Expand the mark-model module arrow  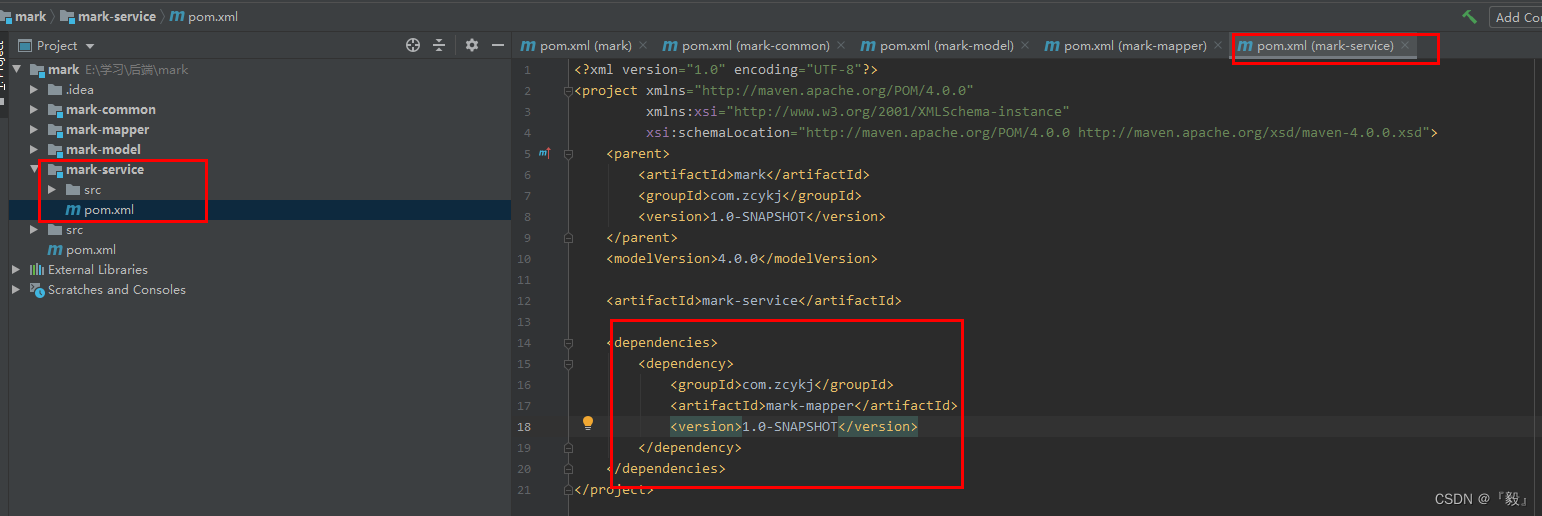[34, 150]
